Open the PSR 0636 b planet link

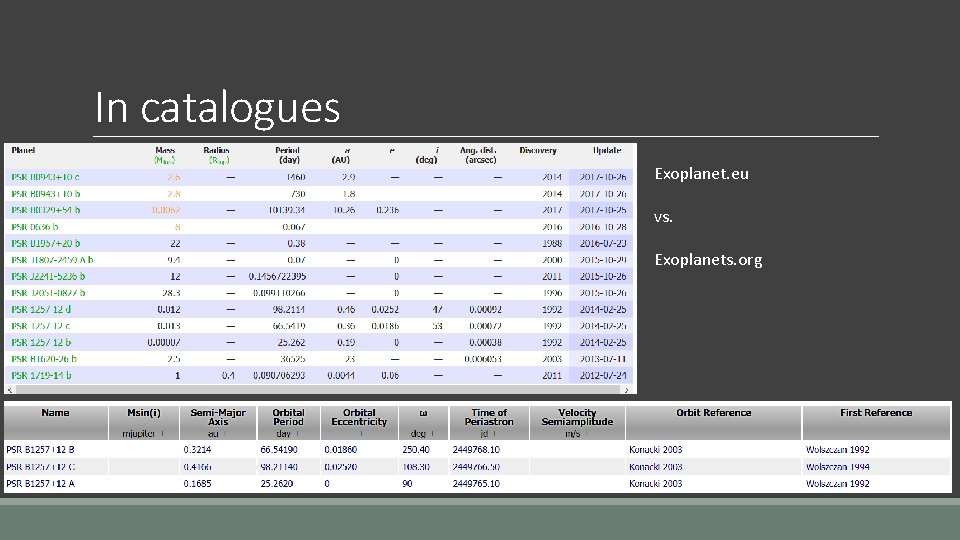click(34, 227)
